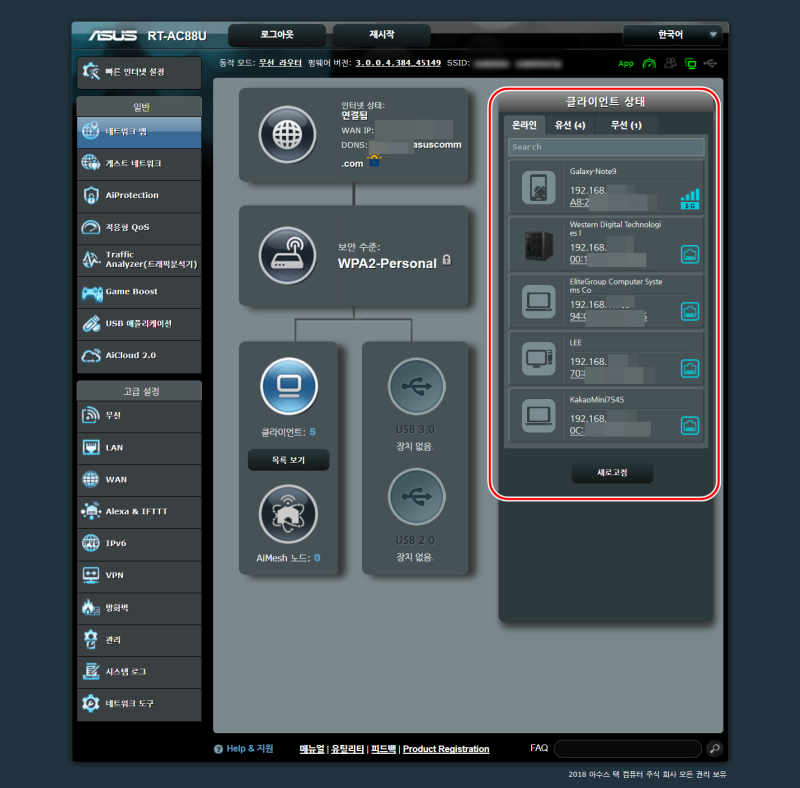Click the USB 애플리케이션 sidebar icon

click(x=91, y=324)
